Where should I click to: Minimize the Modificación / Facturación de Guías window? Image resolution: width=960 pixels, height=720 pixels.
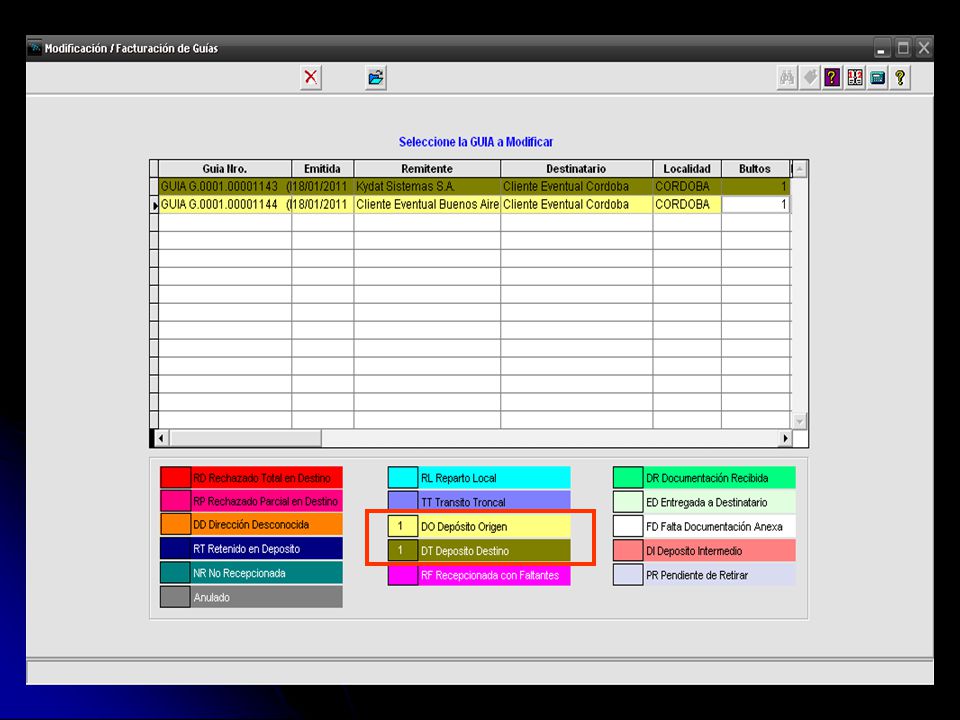point(882,48)
